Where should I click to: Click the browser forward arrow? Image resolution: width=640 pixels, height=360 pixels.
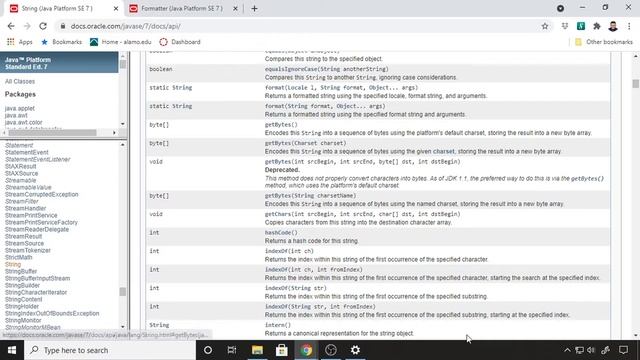click(27, 26)
